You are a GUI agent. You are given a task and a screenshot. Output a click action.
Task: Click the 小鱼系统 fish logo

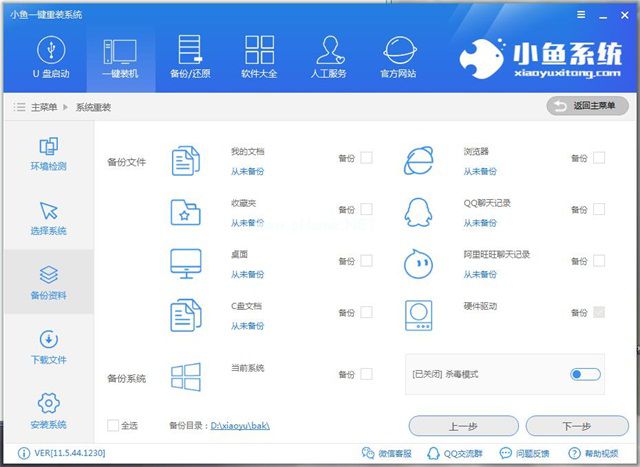coord(483,59)
